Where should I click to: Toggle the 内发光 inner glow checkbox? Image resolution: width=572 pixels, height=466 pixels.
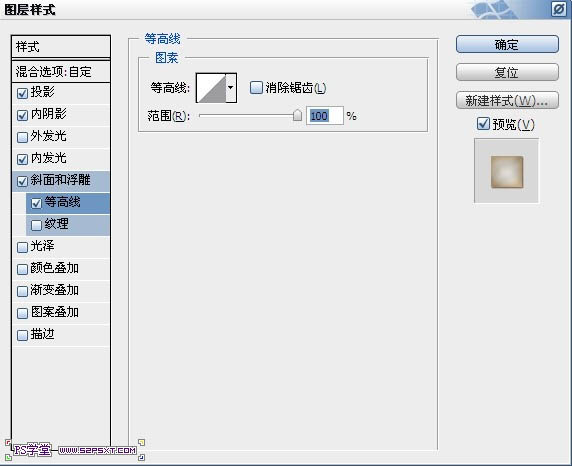pos(22,159)
